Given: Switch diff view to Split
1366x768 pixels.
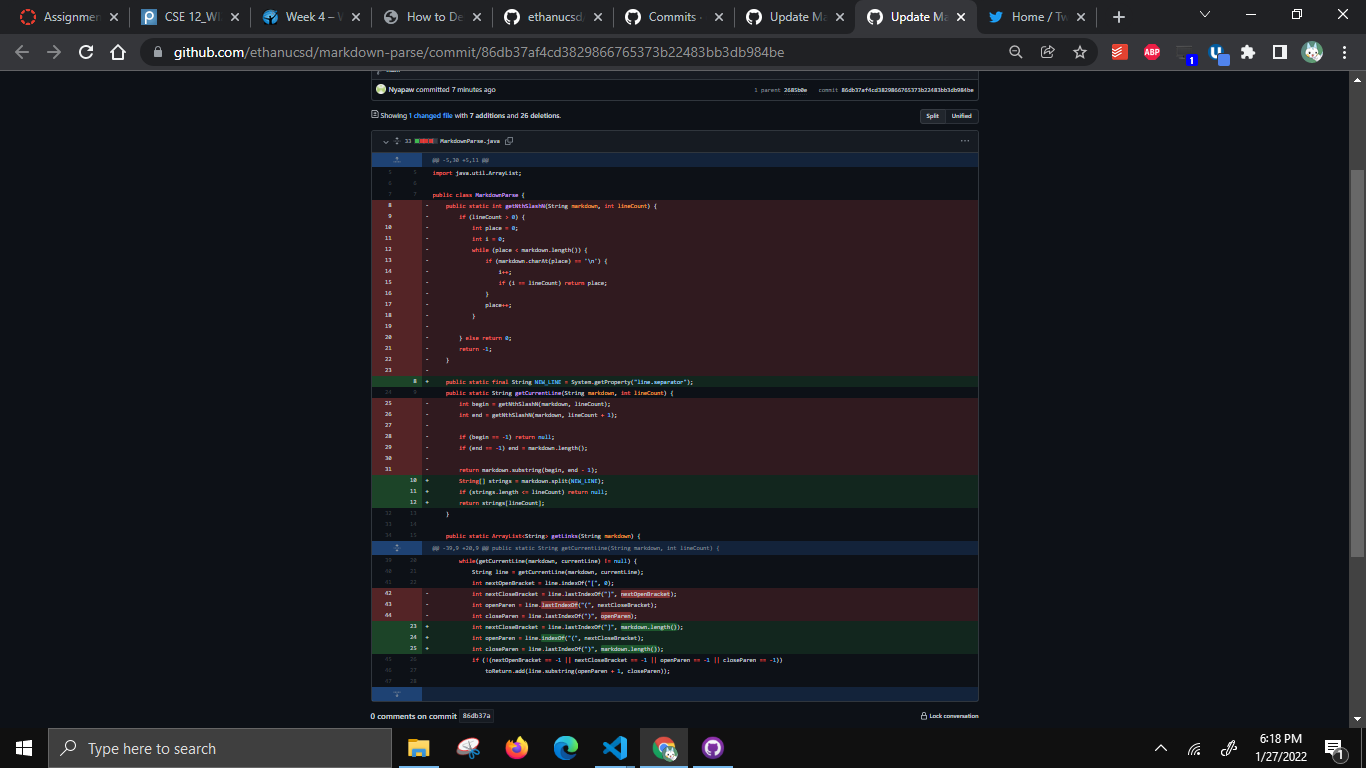Looking at the screenshot, I should point(932,116).
